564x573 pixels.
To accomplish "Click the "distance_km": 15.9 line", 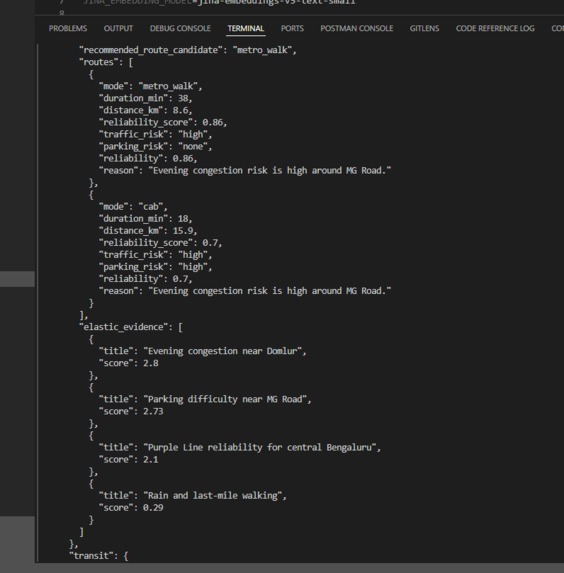I will tap(148, 231).
